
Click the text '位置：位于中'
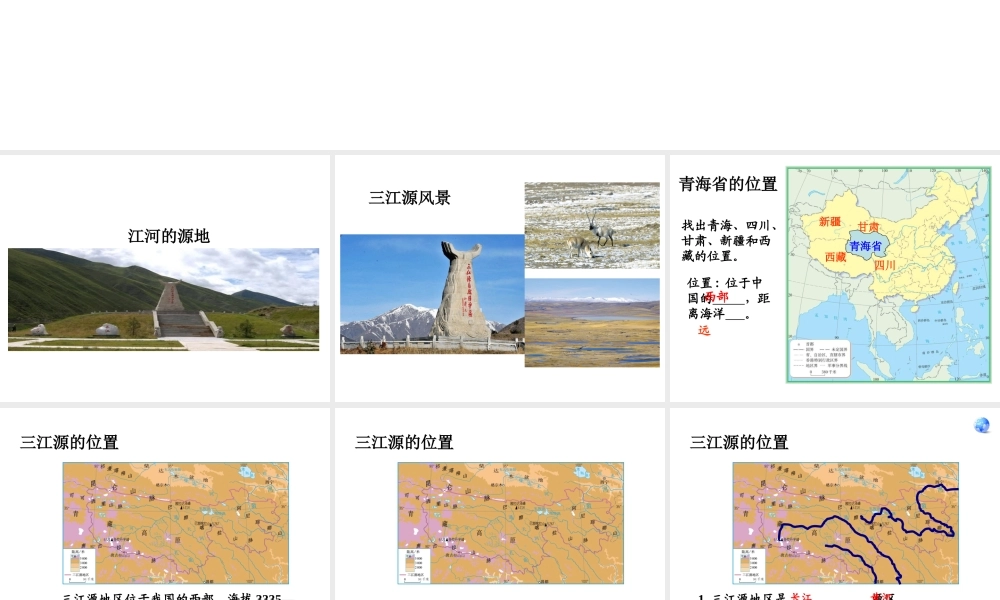point(724,282)
